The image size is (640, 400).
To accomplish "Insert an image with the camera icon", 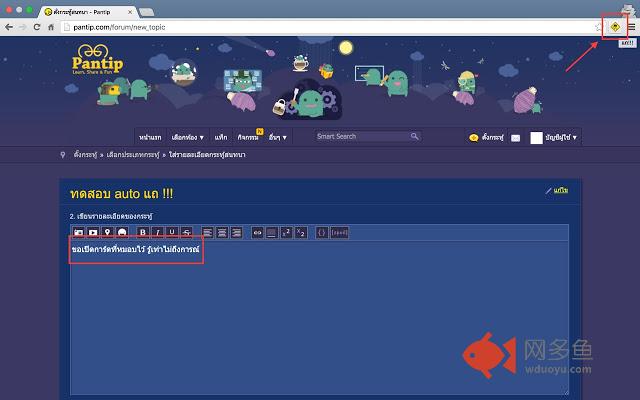I will coord(78,233).
